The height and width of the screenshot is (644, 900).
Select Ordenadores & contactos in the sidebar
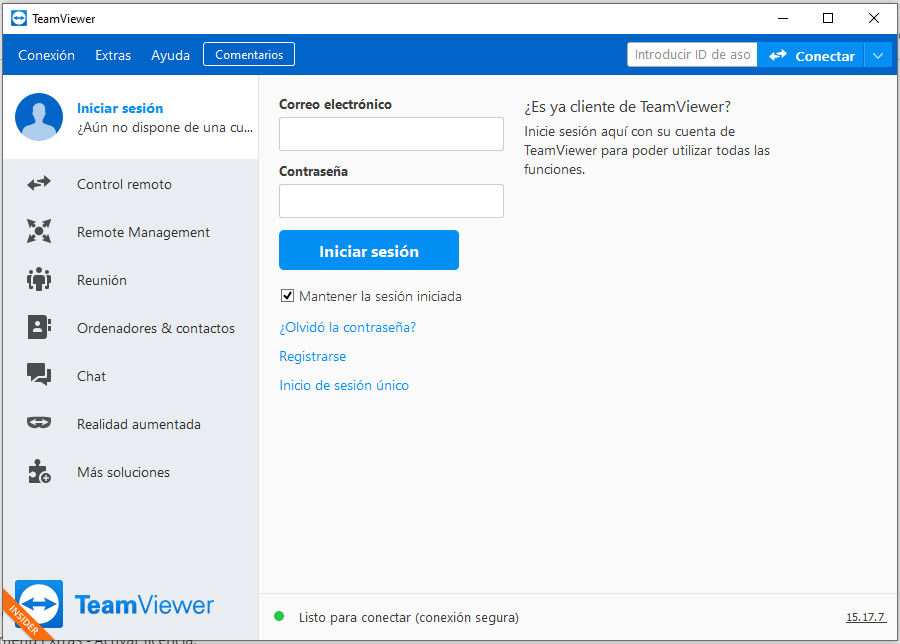click(131, 328)
